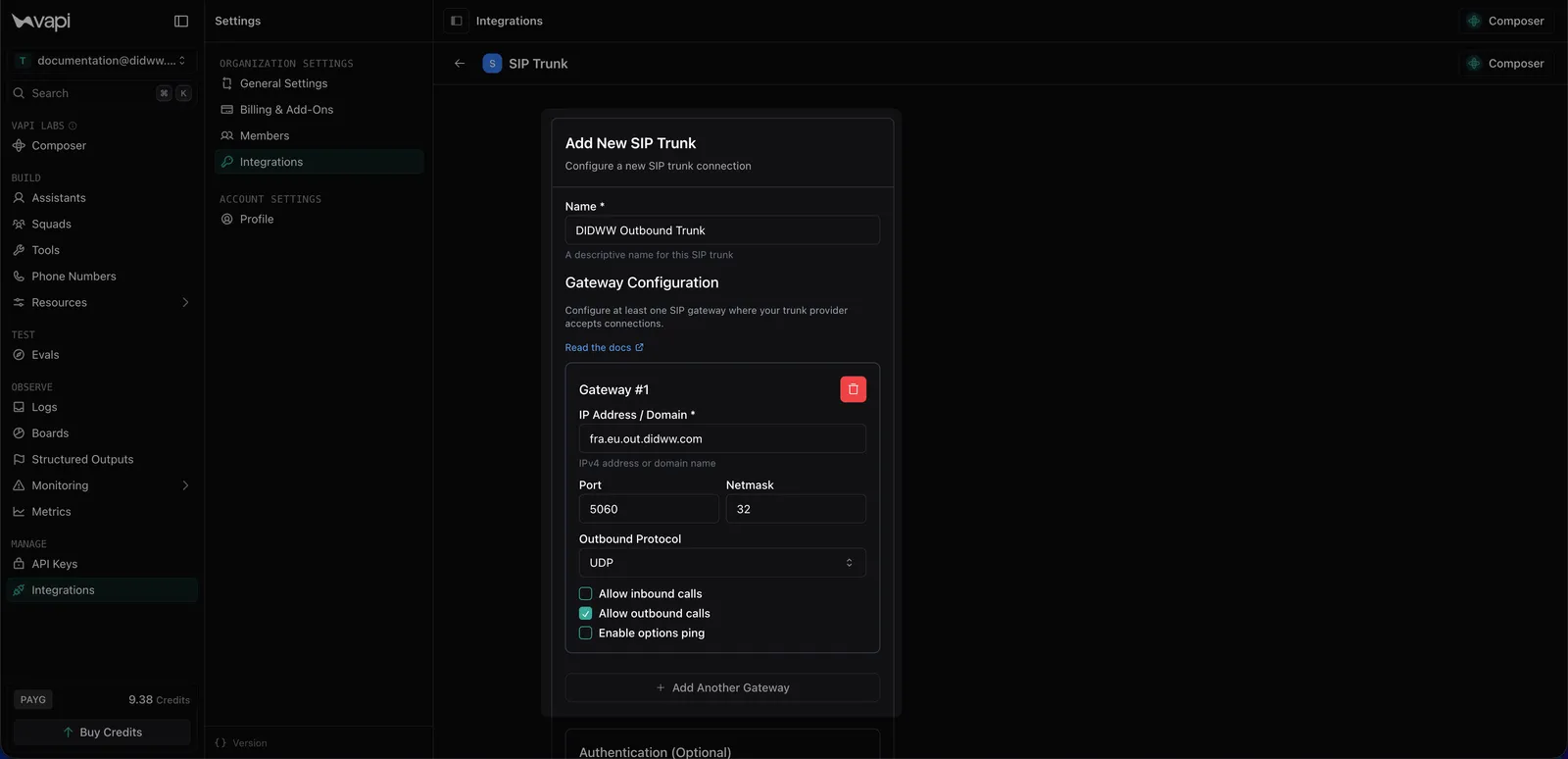Viewport: 1568px width, 759px height.
Task: Toggle the Integrations panel sidebar icon
Action: point(457,21)
